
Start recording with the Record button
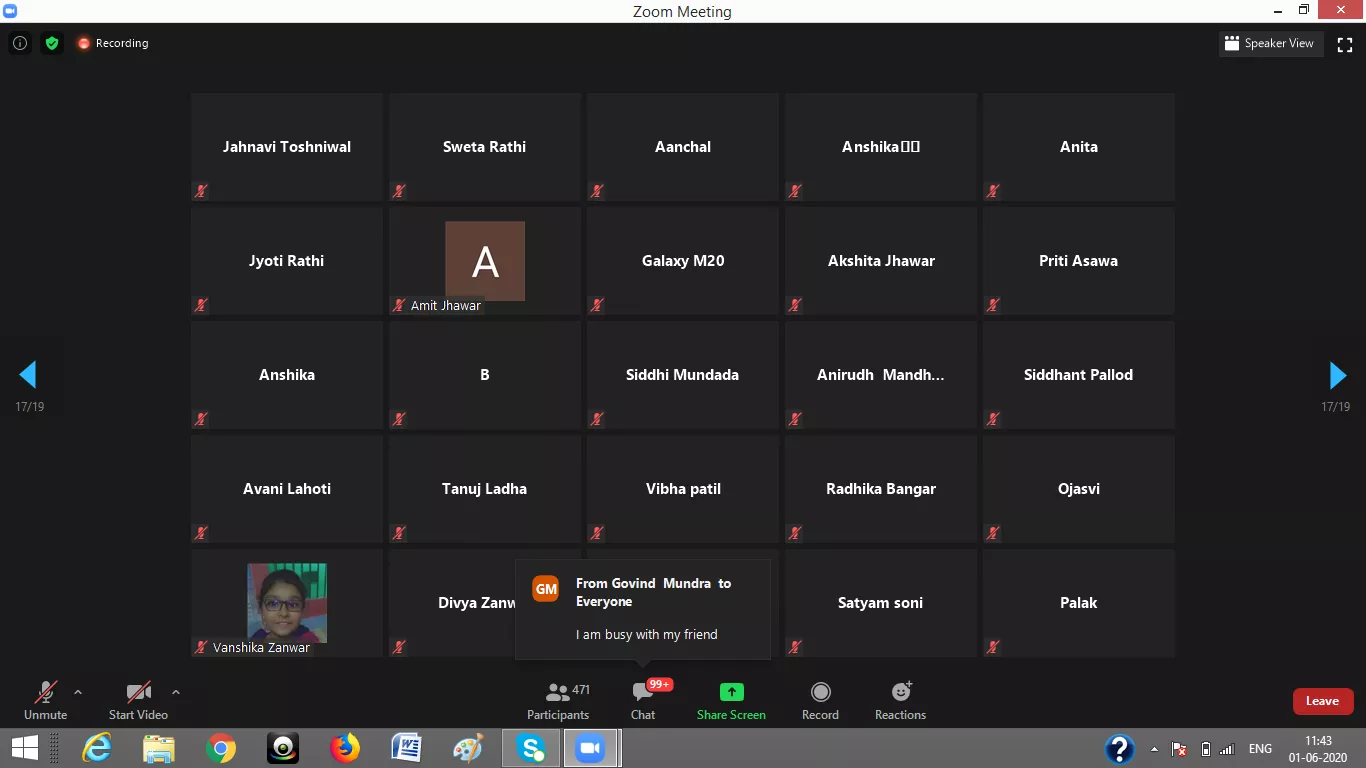(820, 700)
